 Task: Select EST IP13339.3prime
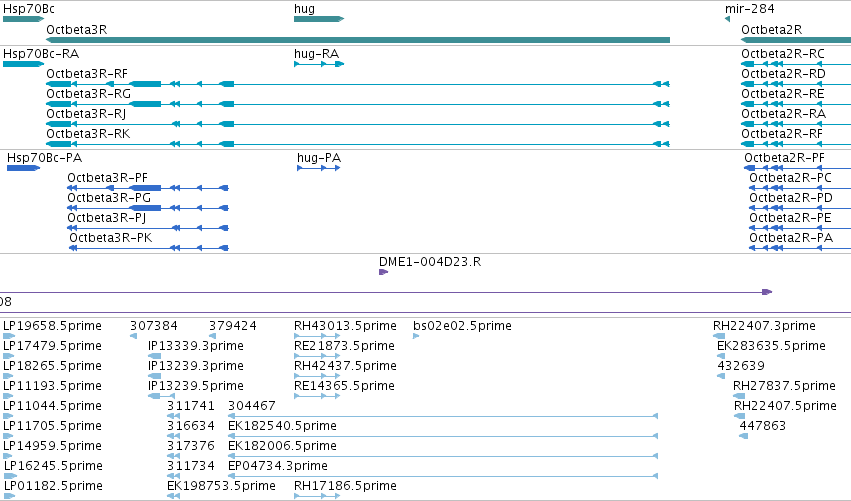click(x=196, y=346)
